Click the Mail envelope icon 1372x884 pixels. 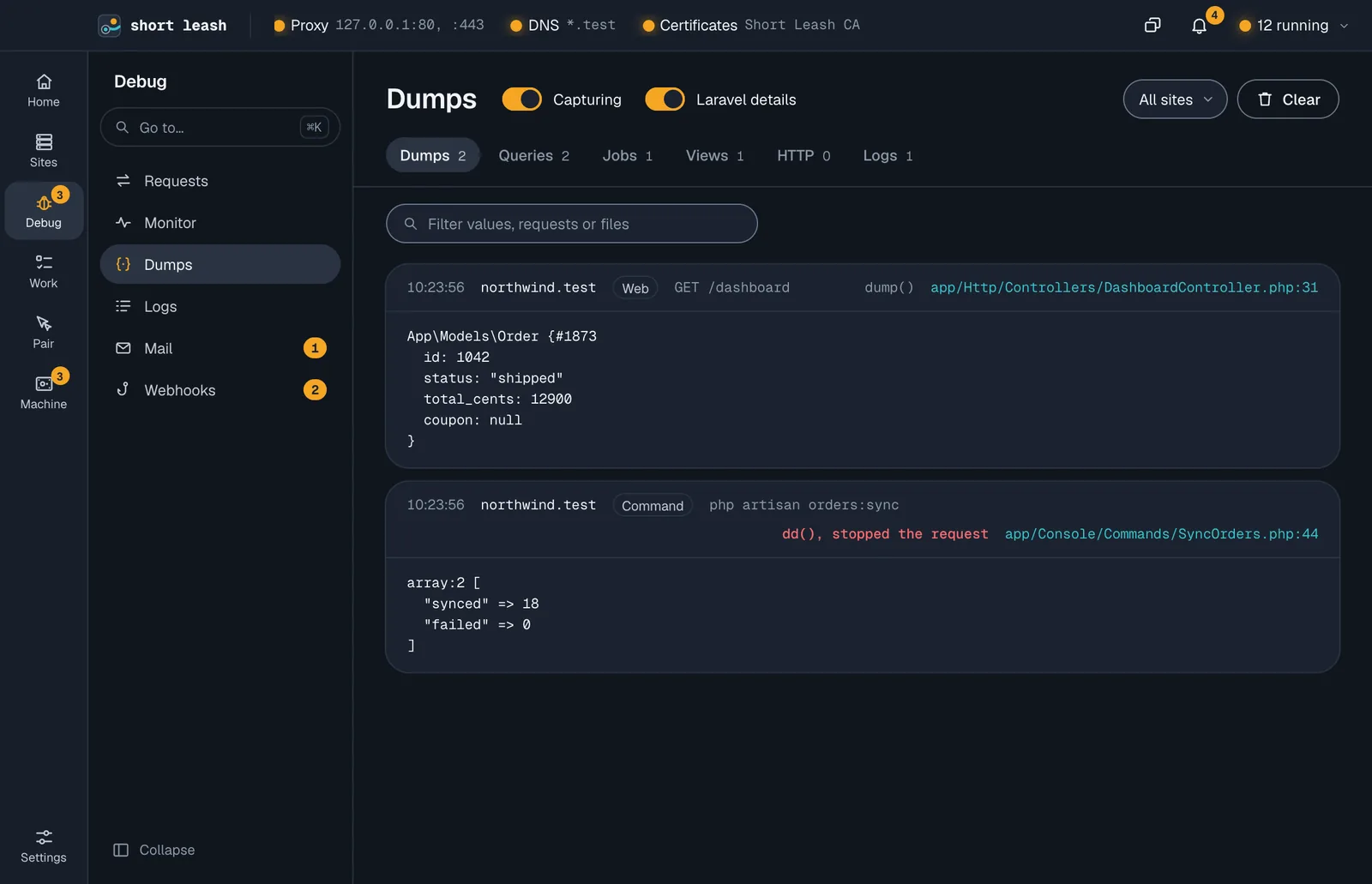pos(123,348)
